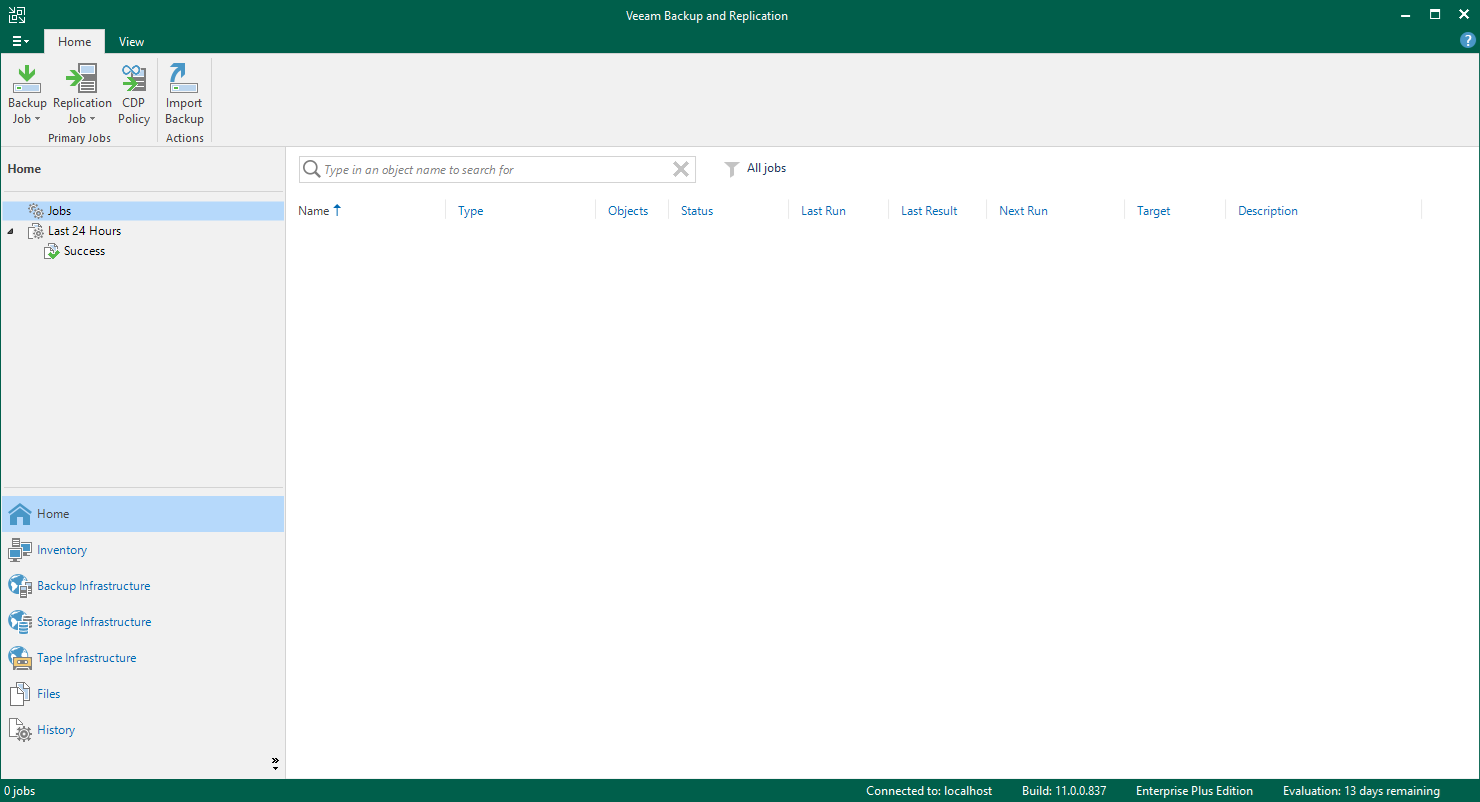Screen dimensions: 1480x802
Task: Select the Jobs tree node
Action: point(143,211)
